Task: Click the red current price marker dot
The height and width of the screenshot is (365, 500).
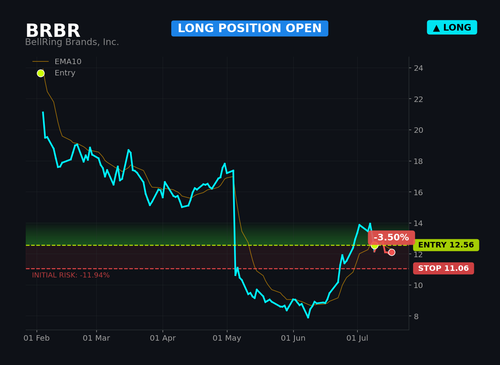Action: [392, 252]
